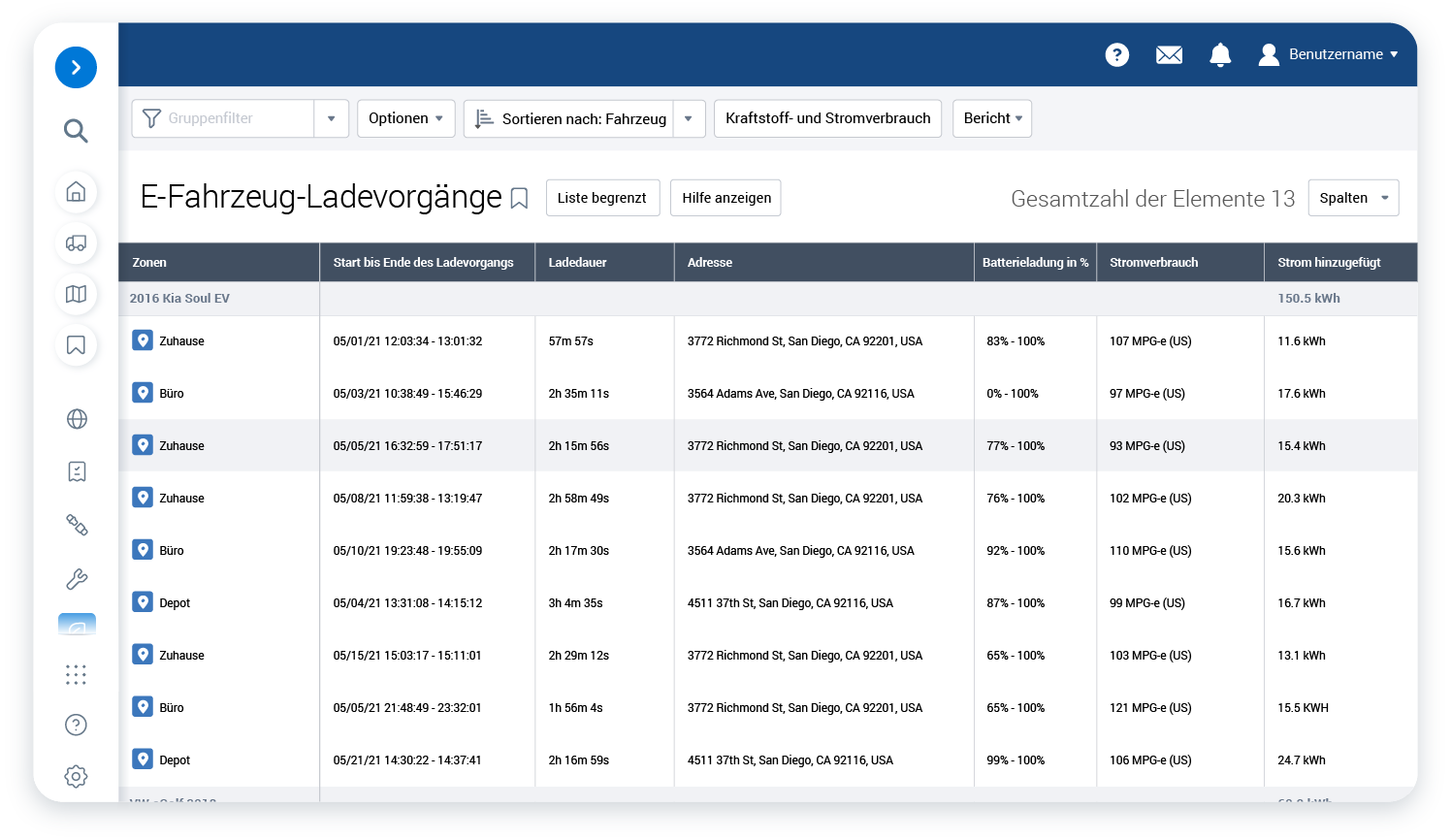Select the home dashboard icon in sidebar
Viewport: 1451px width, 840px height.
pos(76,193)
